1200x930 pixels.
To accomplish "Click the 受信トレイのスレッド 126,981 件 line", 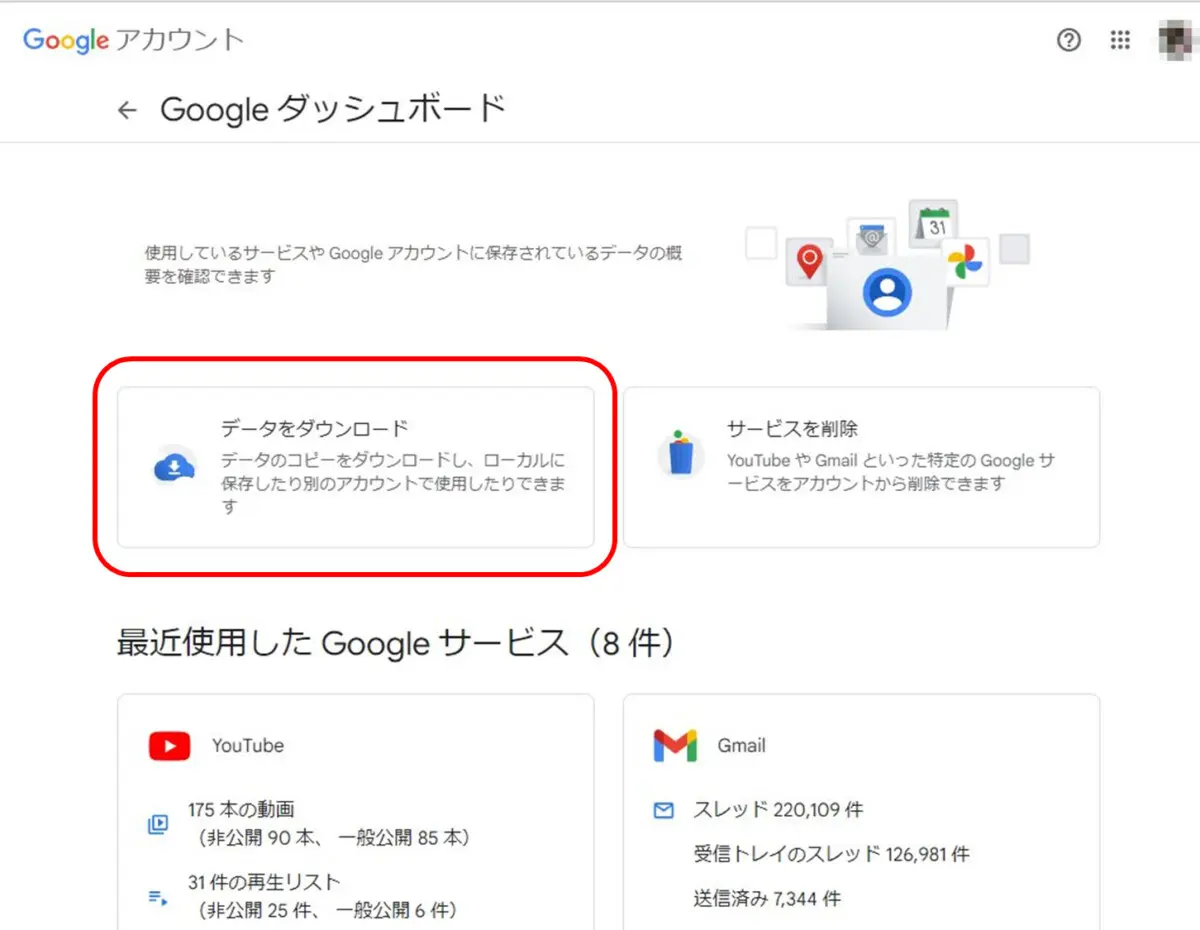I will pyautogui.click(x=831, y=855).
